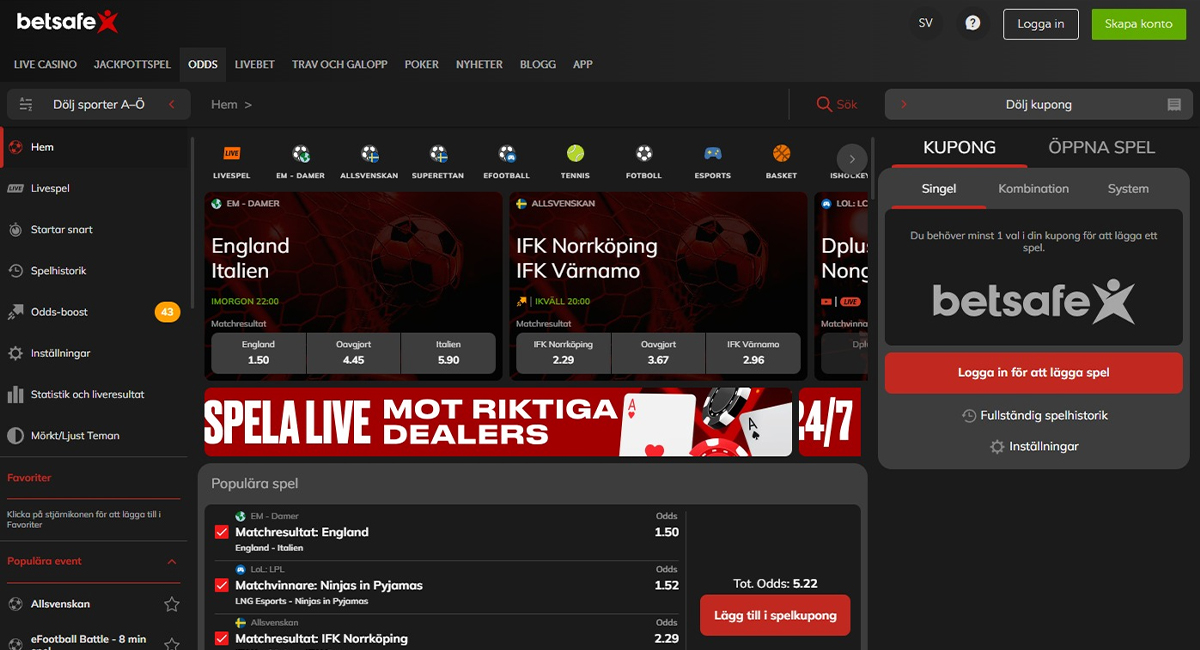Open Spelhistorik in the sidebar
This screenshot has height=650, width=1200.
(x=96, y=271)
